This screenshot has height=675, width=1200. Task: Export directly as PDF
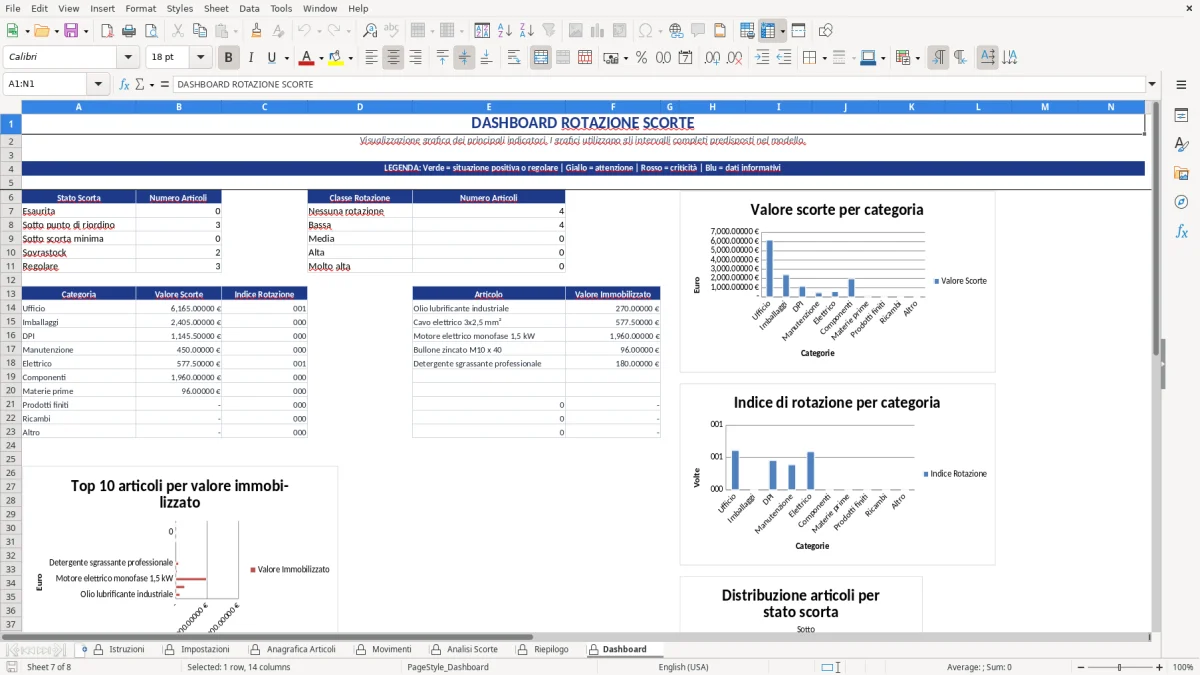(x=107, y=31)
